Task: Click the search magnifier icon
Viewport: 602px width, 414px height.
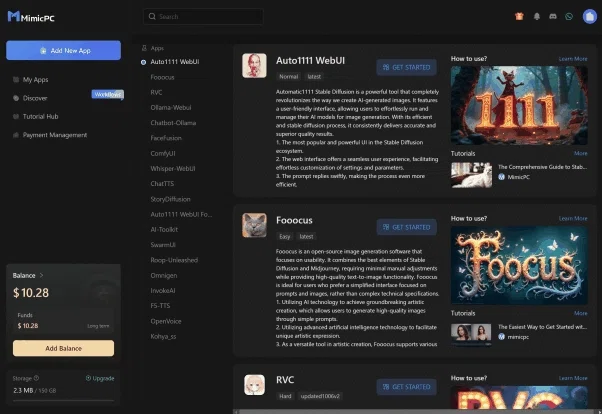Action: click(152, 17)
